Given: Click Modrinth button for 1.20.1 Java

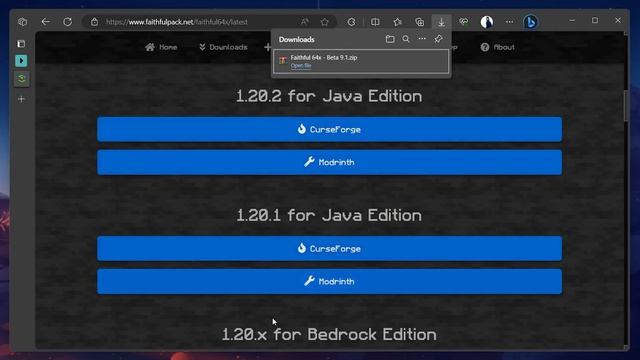Looking at the screenshot, I should click(329, 282).
